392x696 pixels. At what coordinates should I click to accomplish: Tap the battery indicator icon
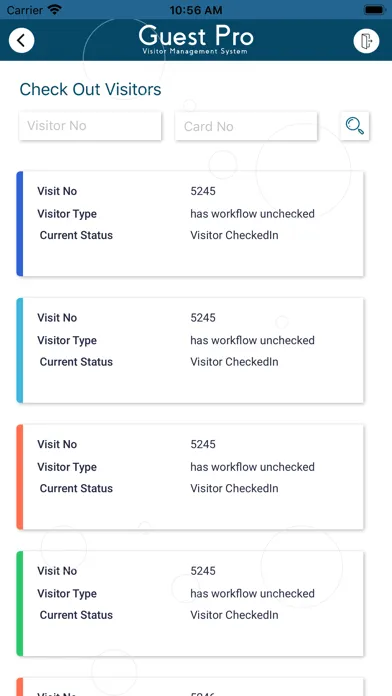pyautogui.click(x=375, y=10)
